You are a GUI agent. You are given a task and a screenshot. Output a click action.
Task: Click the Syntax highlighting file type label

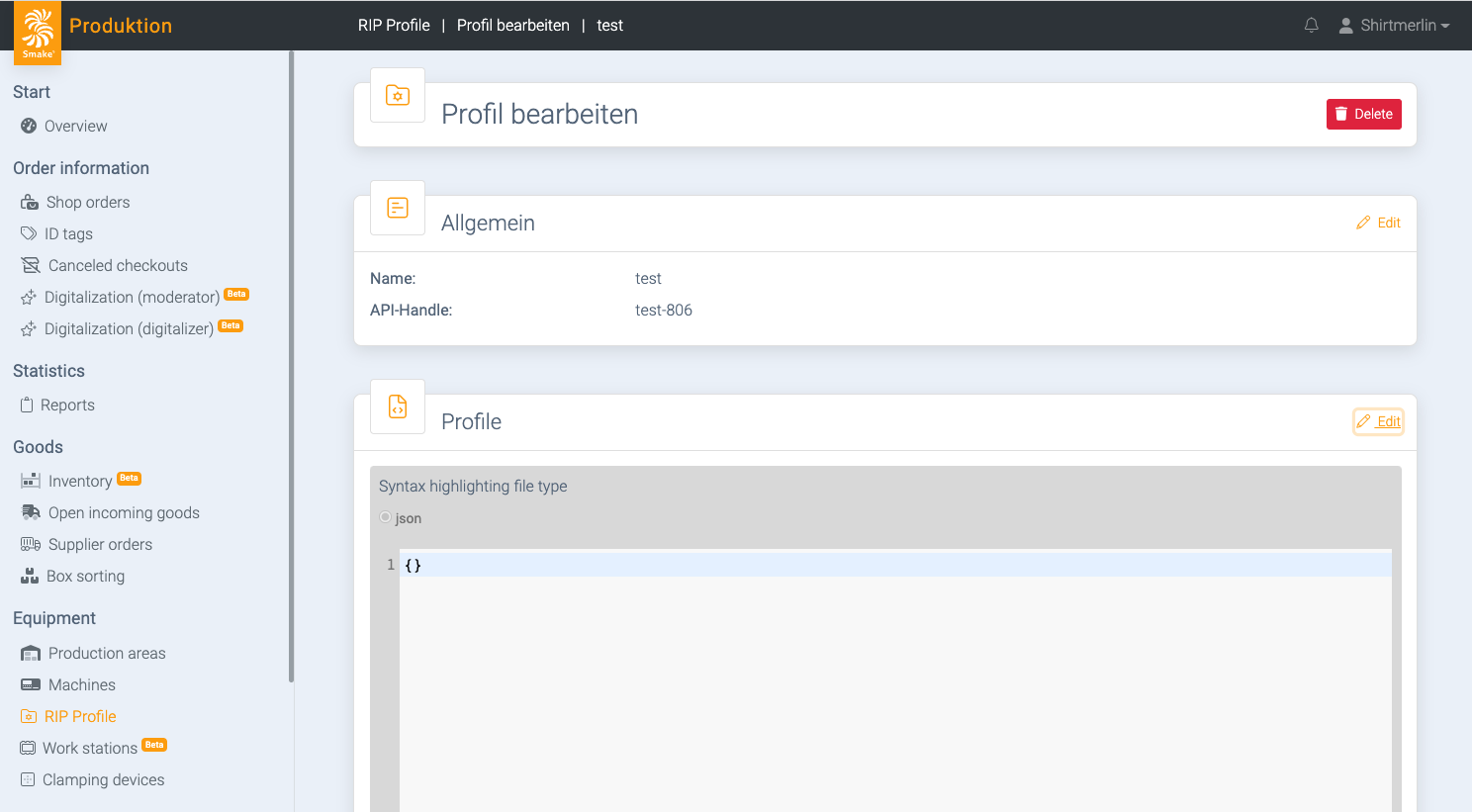(x=473, y=487)
